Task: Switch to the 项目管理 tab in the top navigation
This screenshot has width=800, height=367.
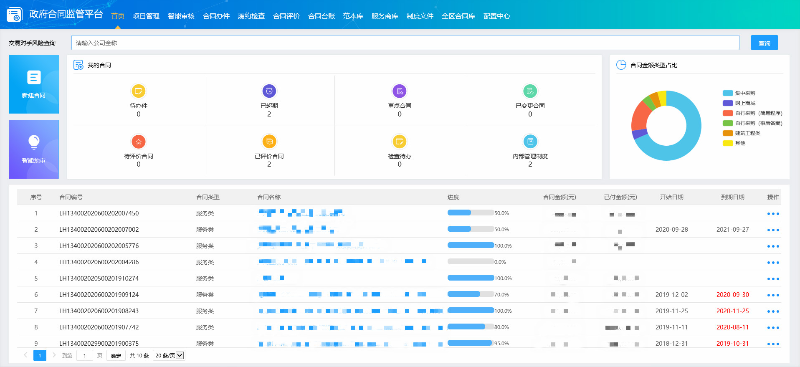Action: [x=146, y=16]
